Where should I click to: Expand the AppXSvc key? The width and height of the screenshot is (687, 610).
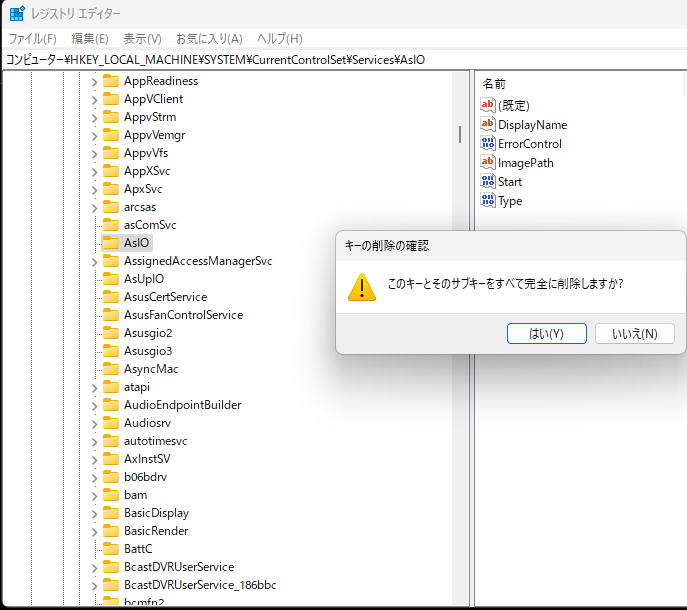tap(94, 171)
